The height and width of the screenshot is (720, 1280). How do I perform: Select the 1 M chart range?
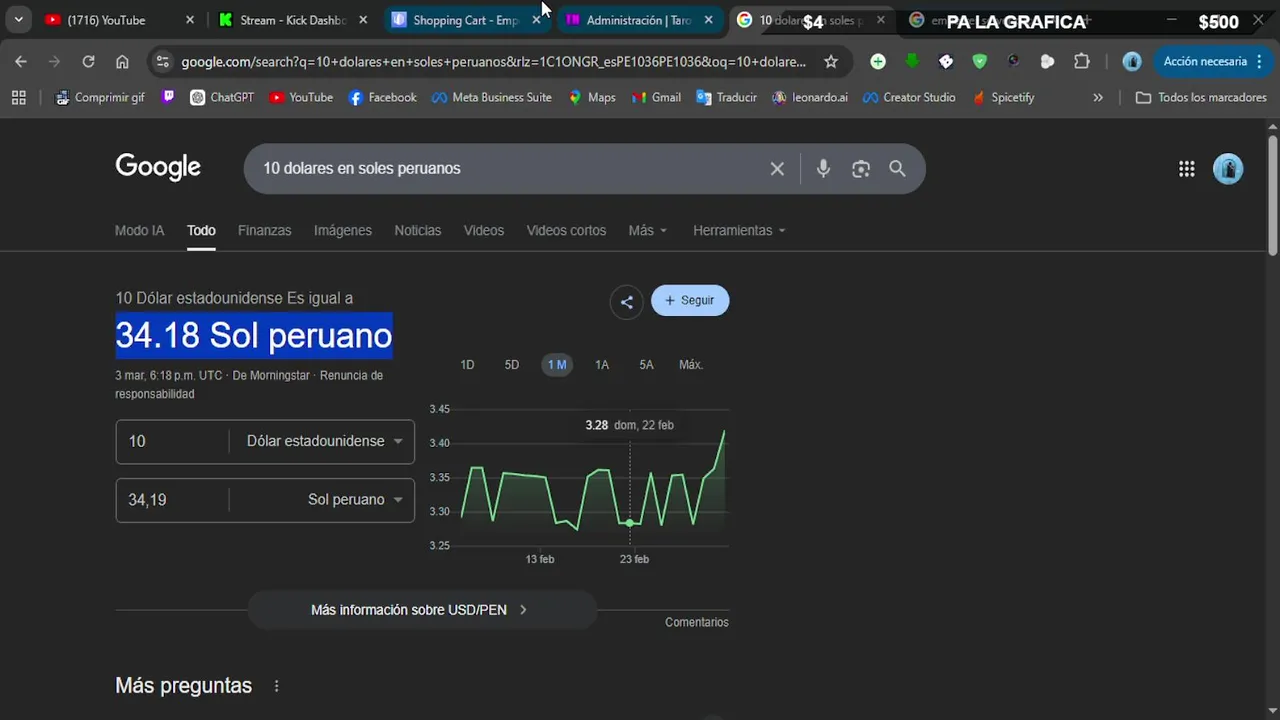click(x=557, y=365)
